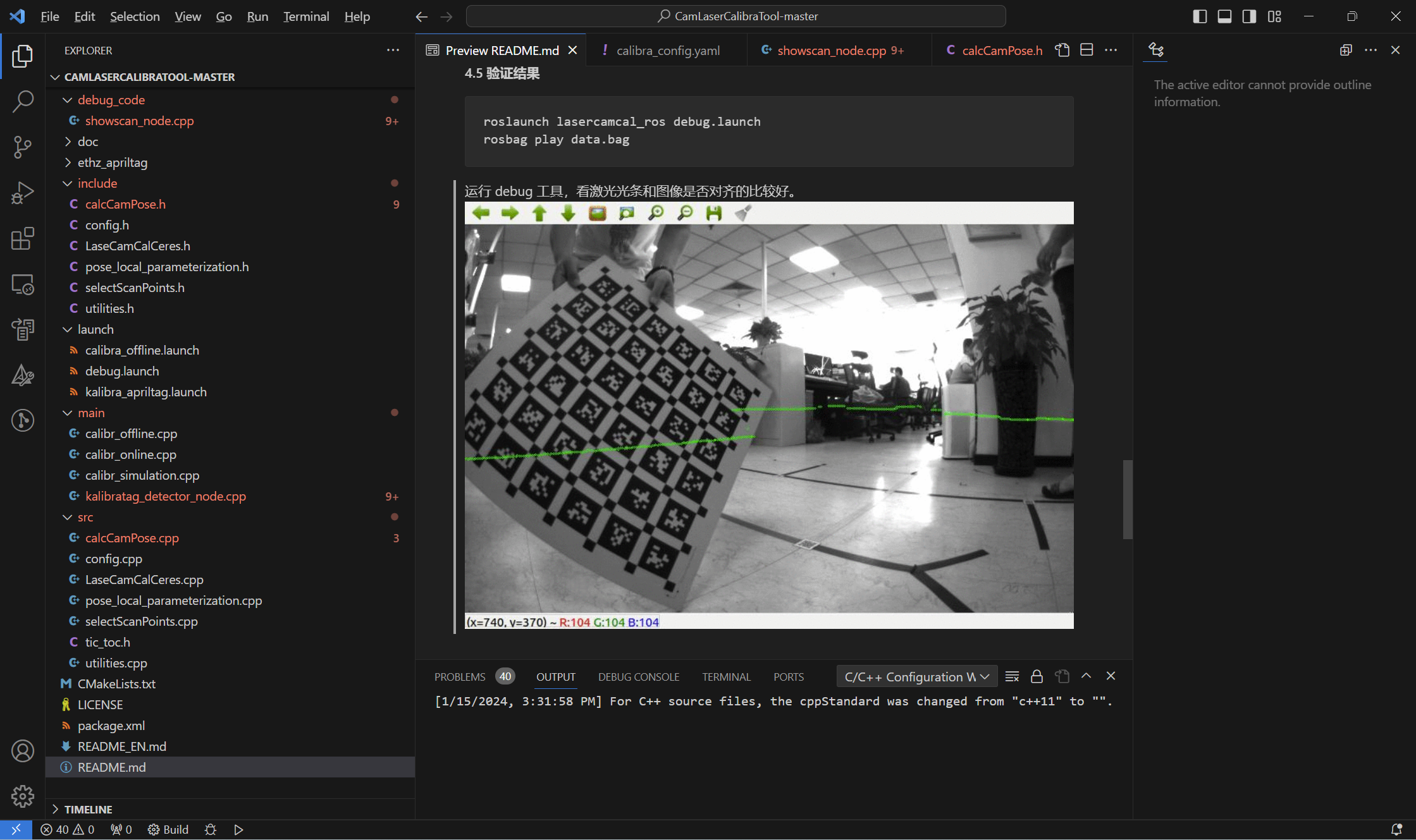Open the Terminal menu
The width and height of the screenshot is (1416, 840).
point(306,16)
